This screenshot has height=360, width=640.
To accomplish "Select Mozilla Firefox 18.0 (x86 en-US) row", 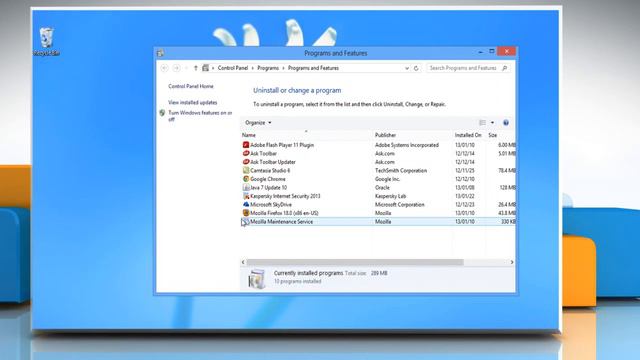I will (x=378, y=213).
